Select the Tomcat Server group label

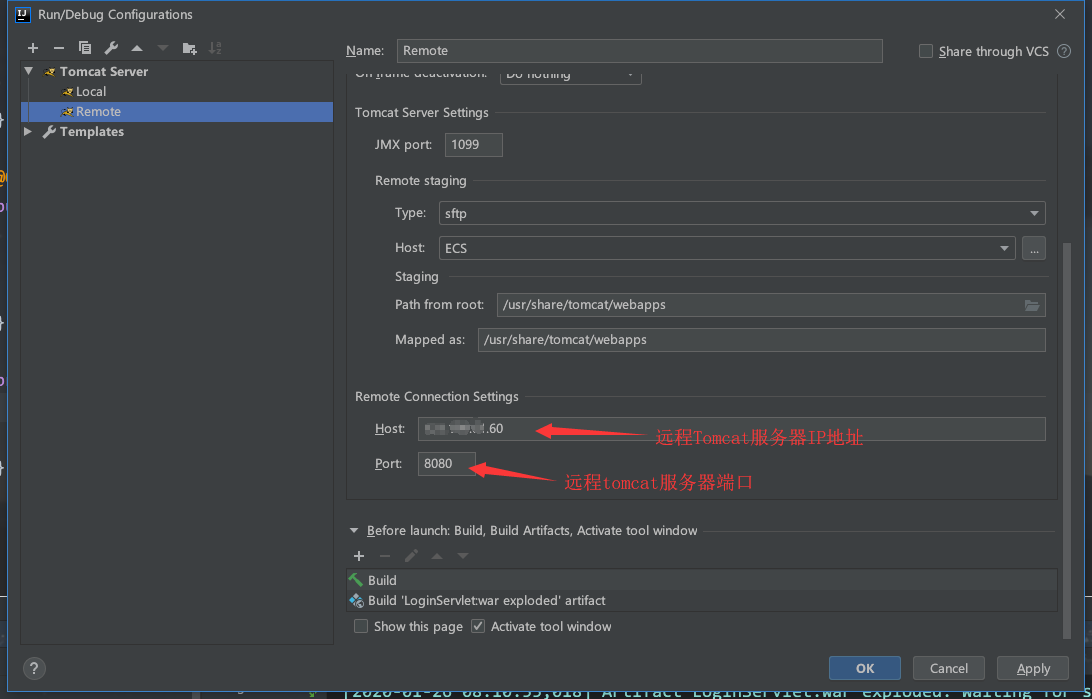click(104, 71)
